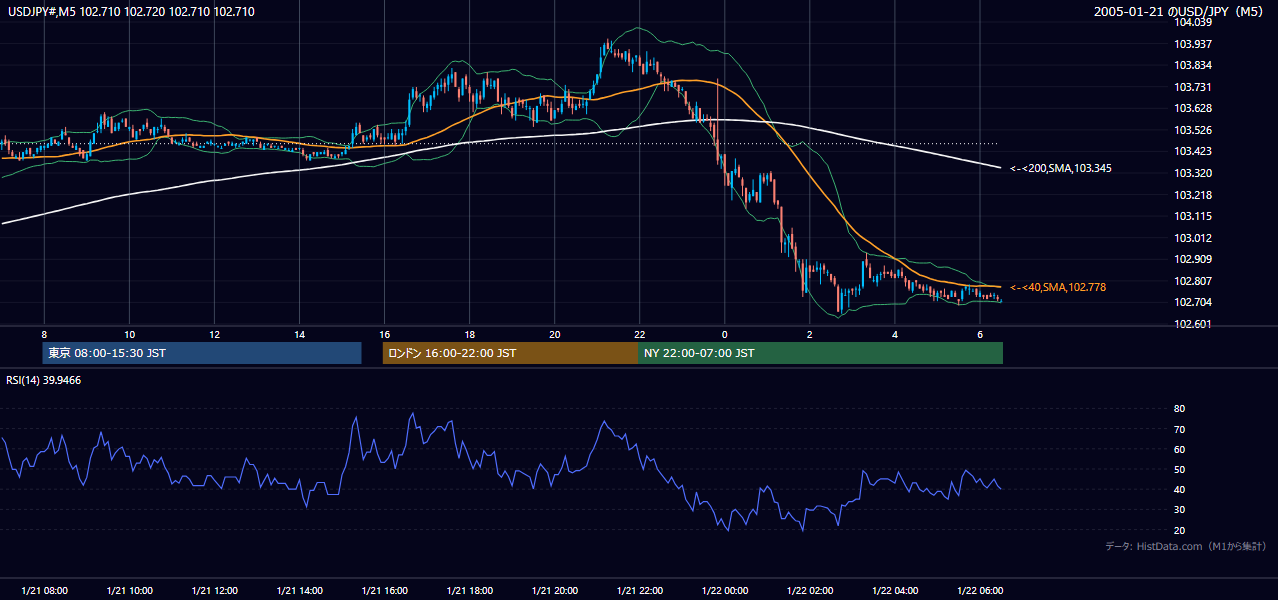The width and height of the screenshot is (1278, 600).
Task: Click price axis value 103.320
Action: (1193, 173)
